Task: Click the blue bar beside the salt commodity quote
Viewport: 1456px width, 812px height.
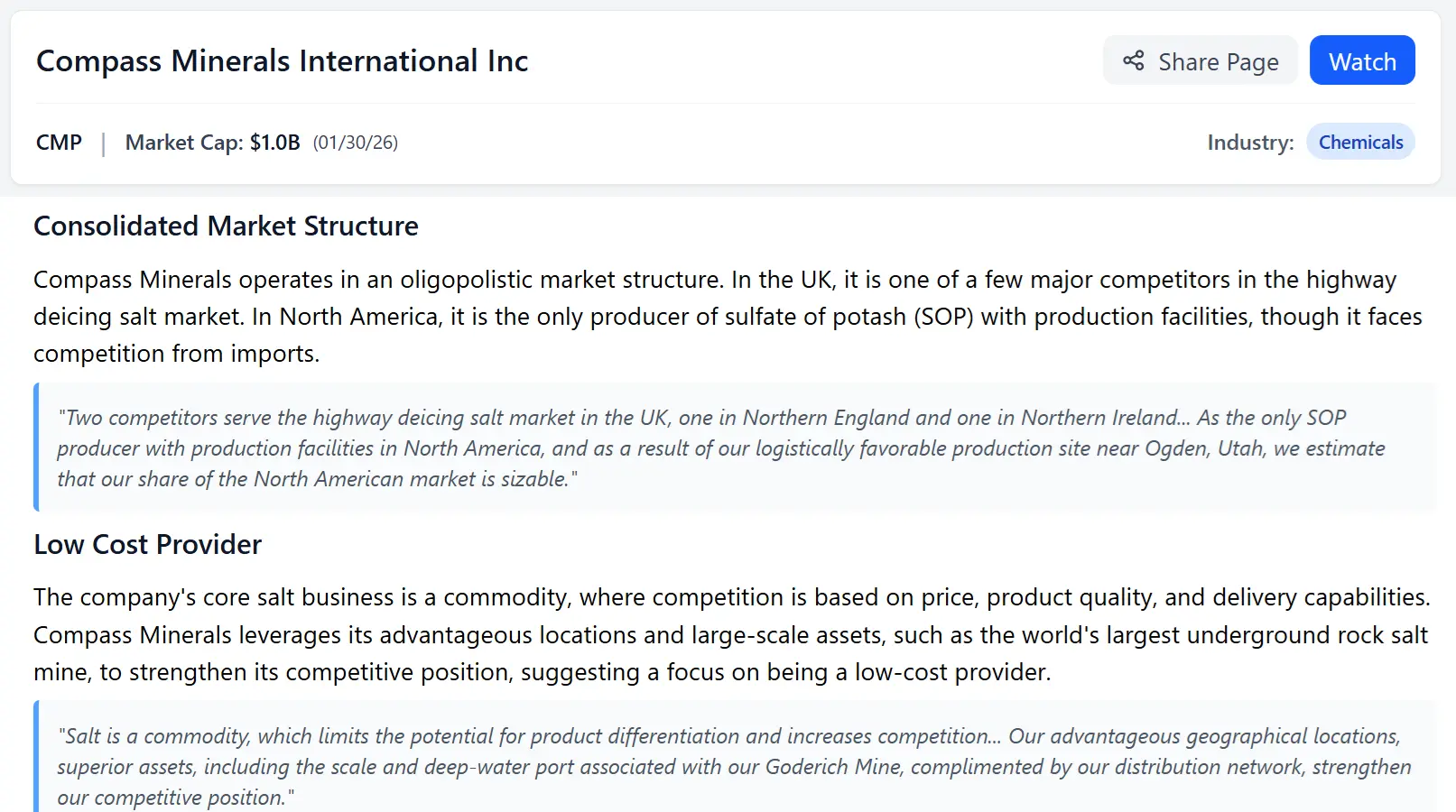Action: (36, 758)
